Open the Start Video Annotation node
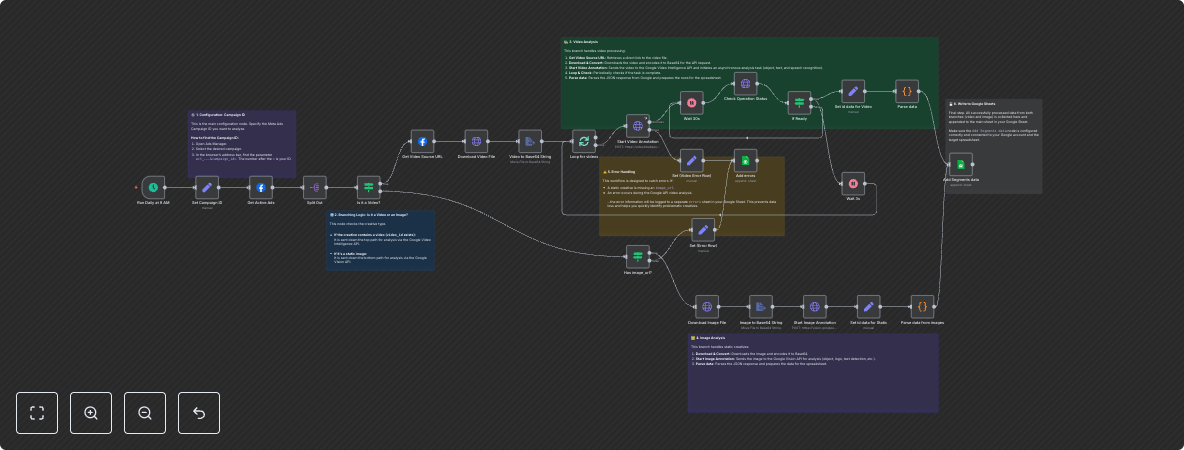 click(638, 126)
